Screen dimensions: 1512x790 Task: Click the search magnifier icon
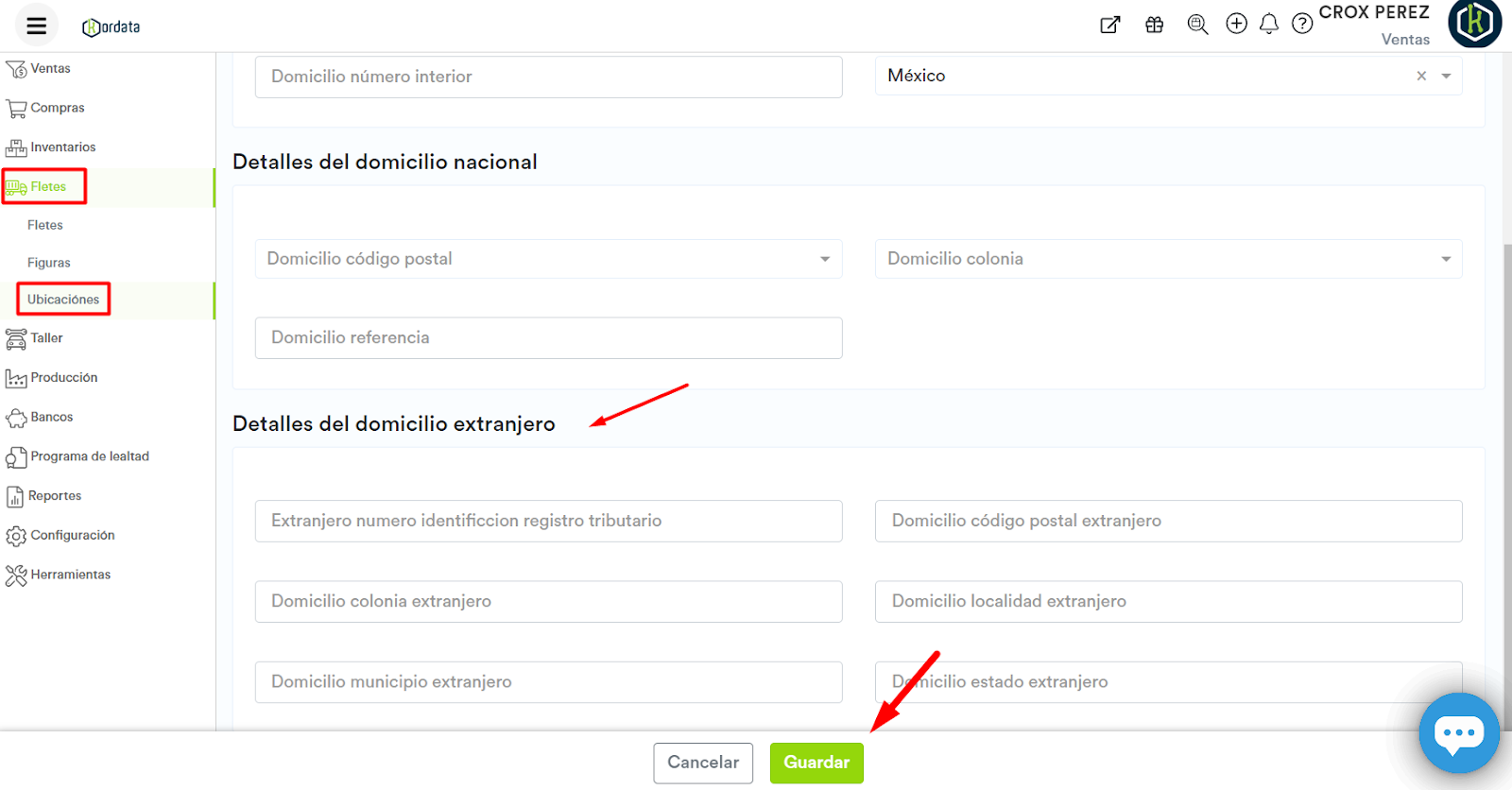(1197, 25)
